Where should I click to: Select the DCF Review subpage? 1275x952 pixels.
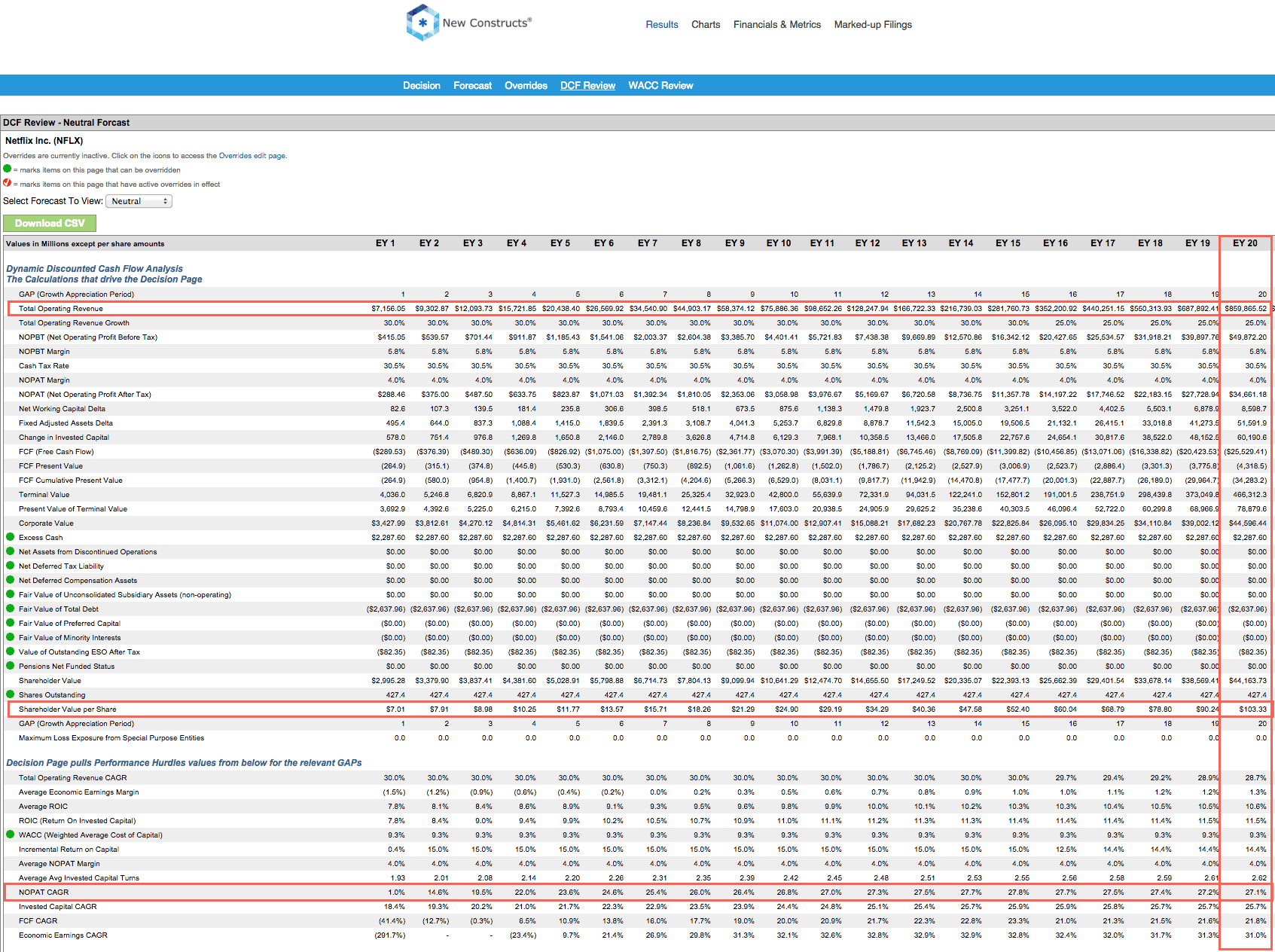[587, 86]
